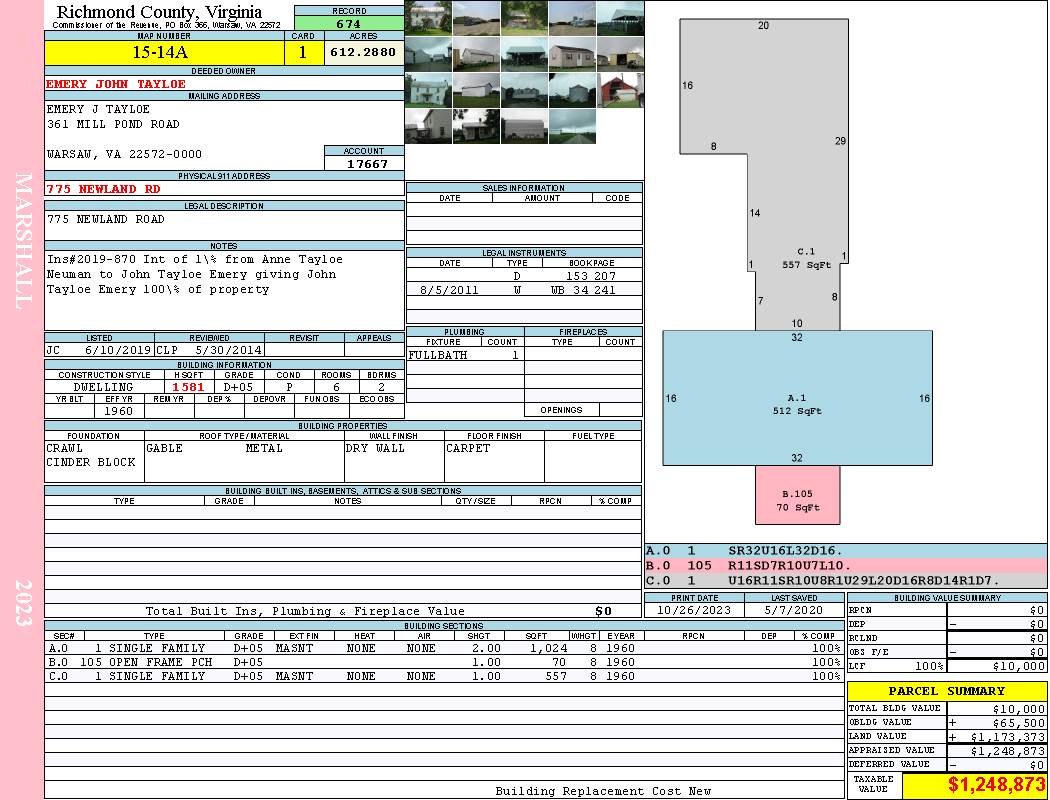Viewport: 1050px width, 800px height.
Task: Click the red taxable value $1,248,873
Action: pyautogui.click(x=974, y=786)
